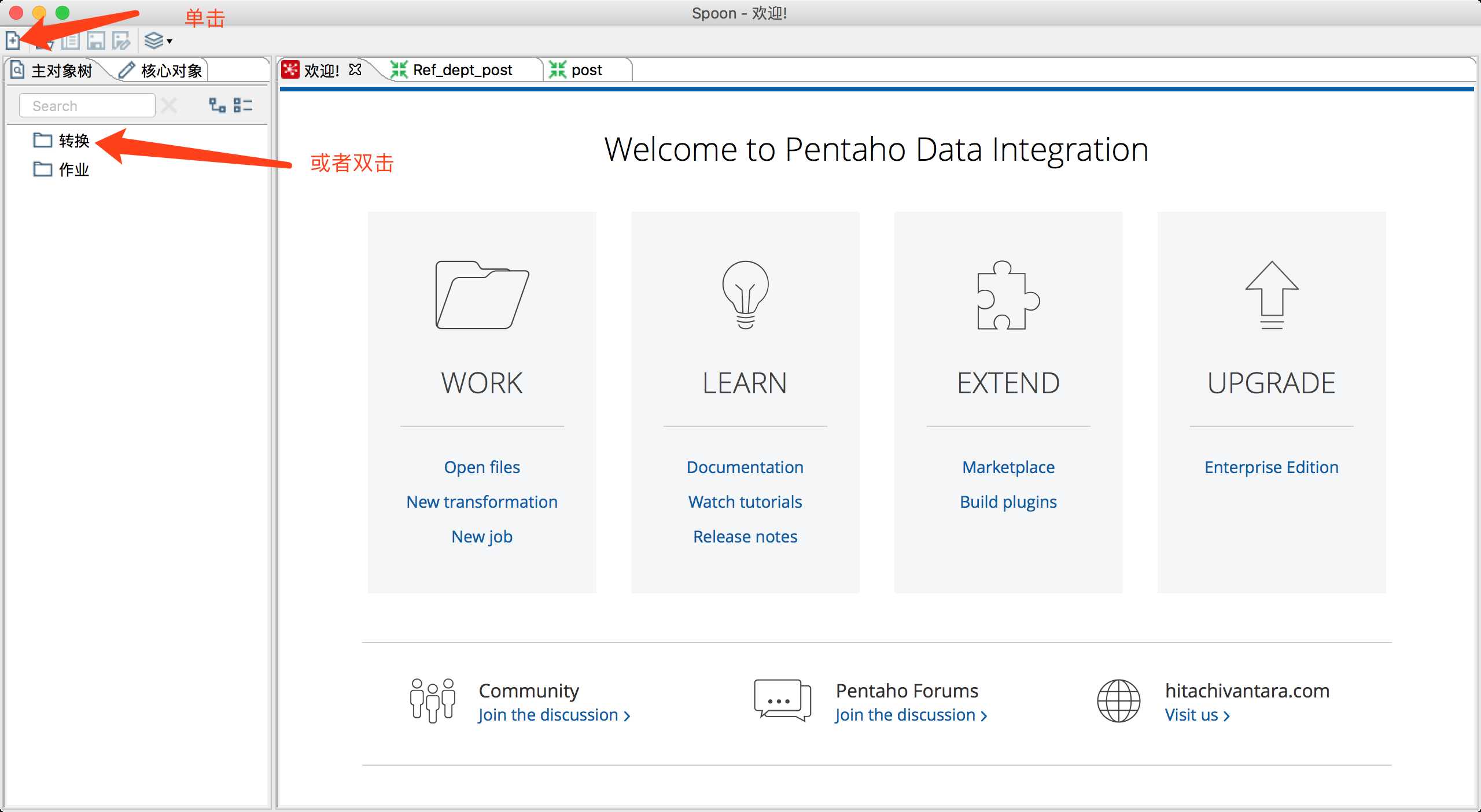Screen dimensions: 1481x812
Task: Click the Save As toolbar icon
Action: pos(121,40)
